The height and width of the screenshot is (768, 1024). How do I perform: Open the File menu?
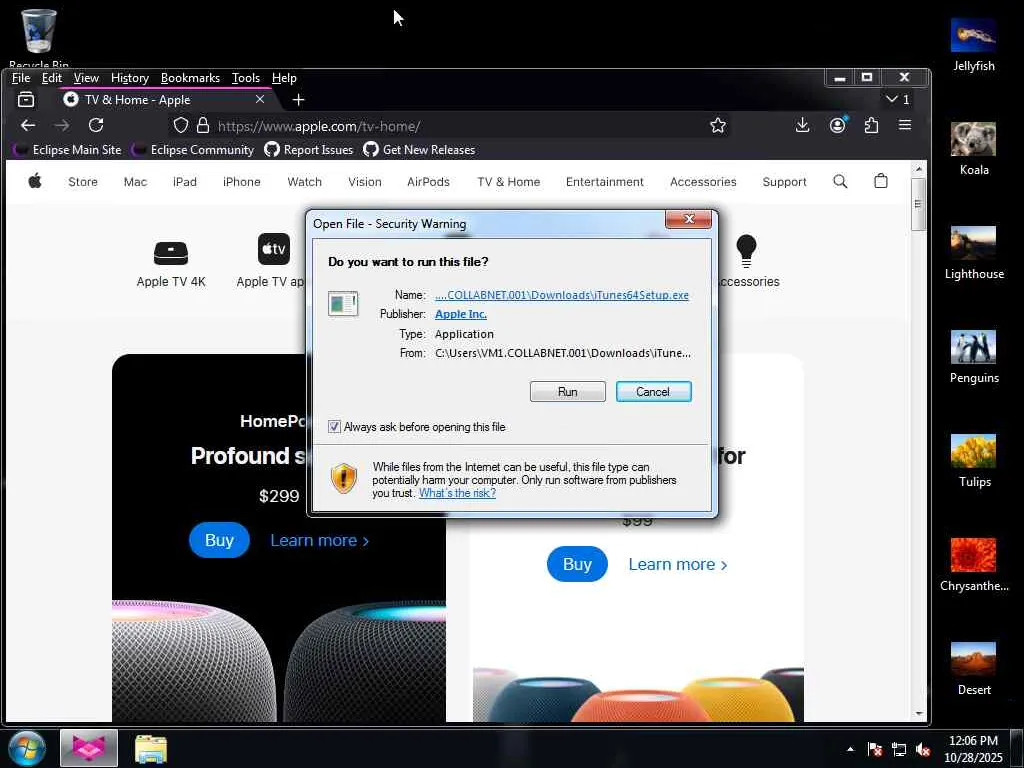21,78
